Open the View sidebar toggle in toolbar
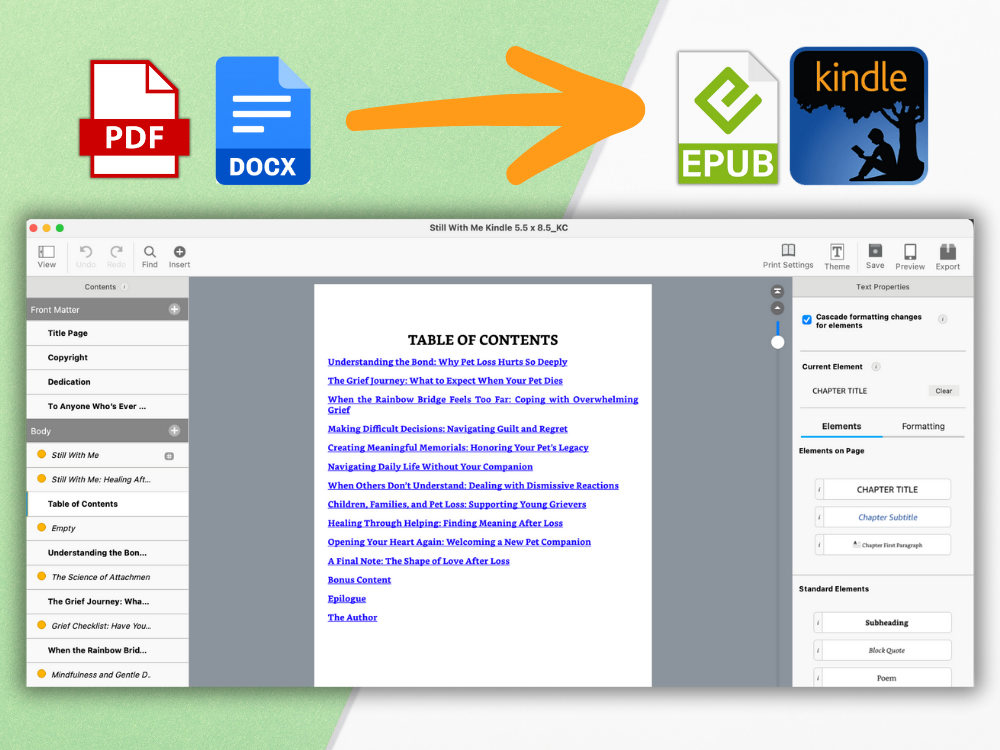Screen dimensions: 1000x750 (x=47, y=252)
